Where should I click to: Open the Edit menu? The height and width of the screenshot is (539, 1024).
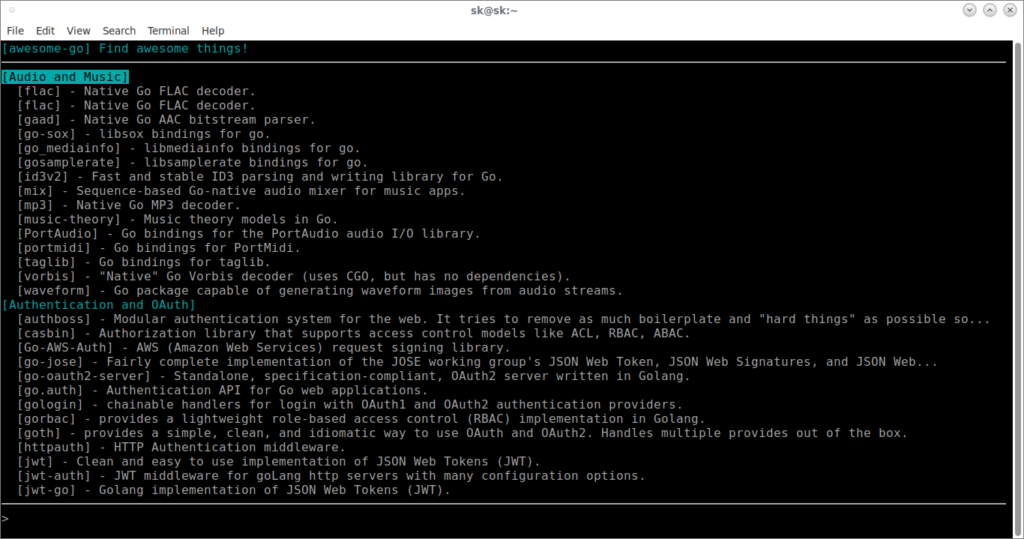(45, 31)
